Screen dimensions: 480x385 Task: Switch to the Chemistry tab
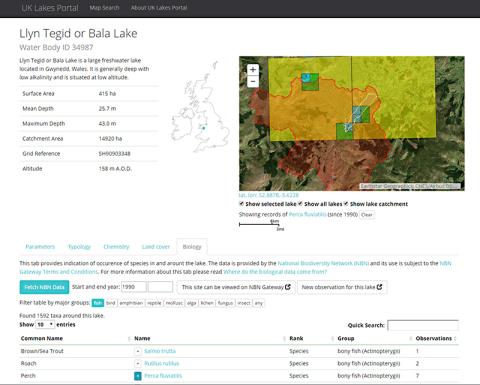(116, 247)
